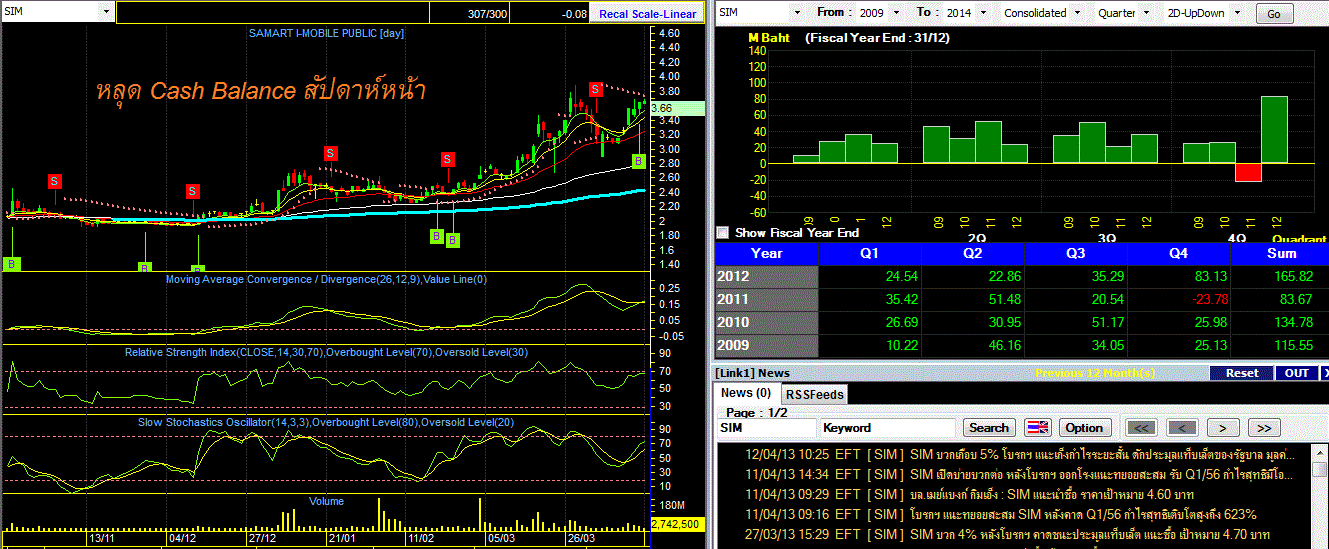Click the tallest green bar in earnings chart
Viewport: 1329px width, 549px height.
coord(1274,129)
